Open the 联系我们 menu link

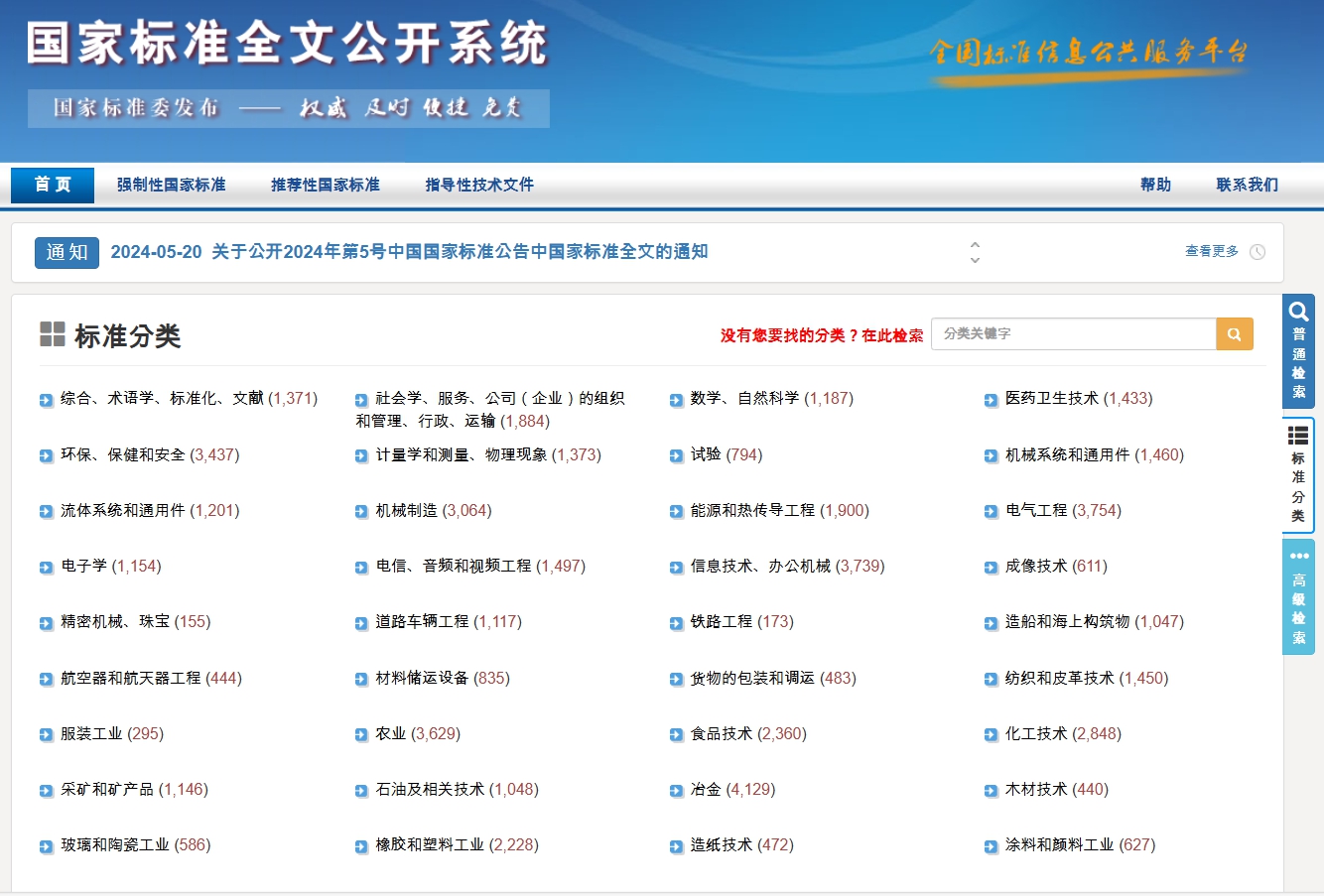pos(1248,185)
